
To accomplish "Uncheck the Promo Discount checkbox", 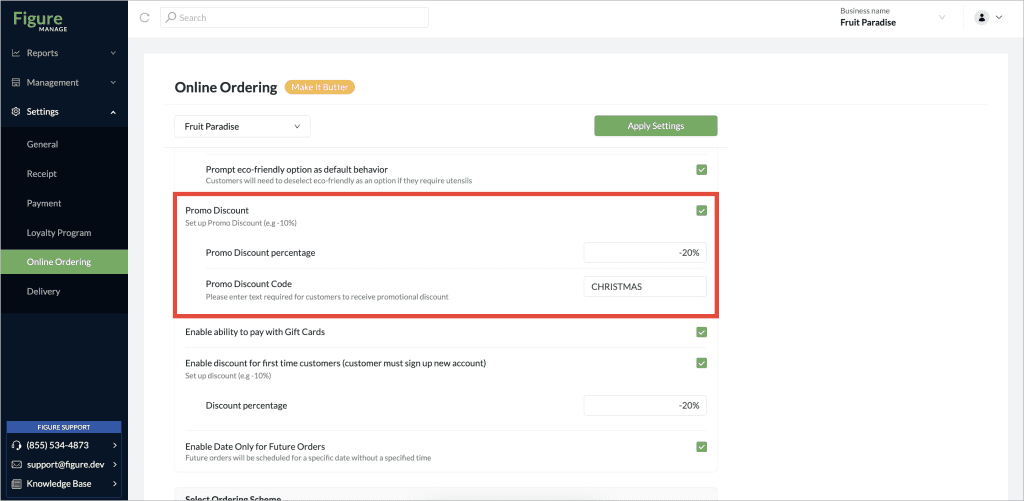I will pyautogui.click(x=701, y=210).
